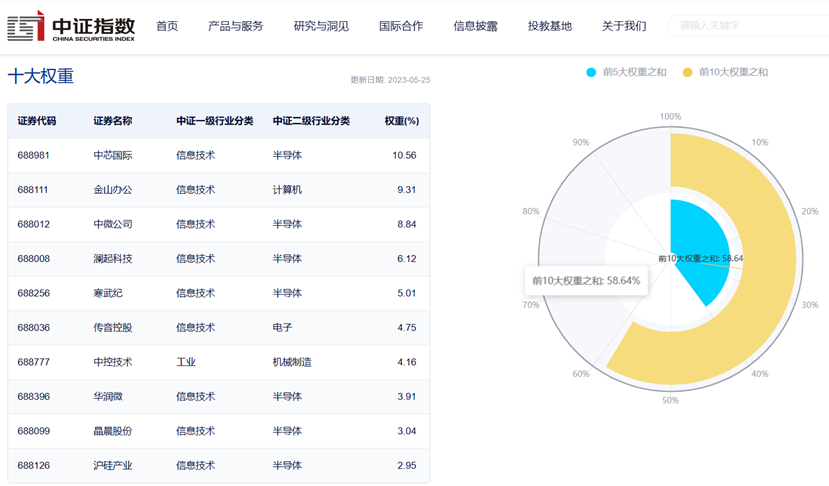The height and width of the screenshot is (486, 829).
Task: Select the 寒武纪 table row
Action: [x=107, y=293]
